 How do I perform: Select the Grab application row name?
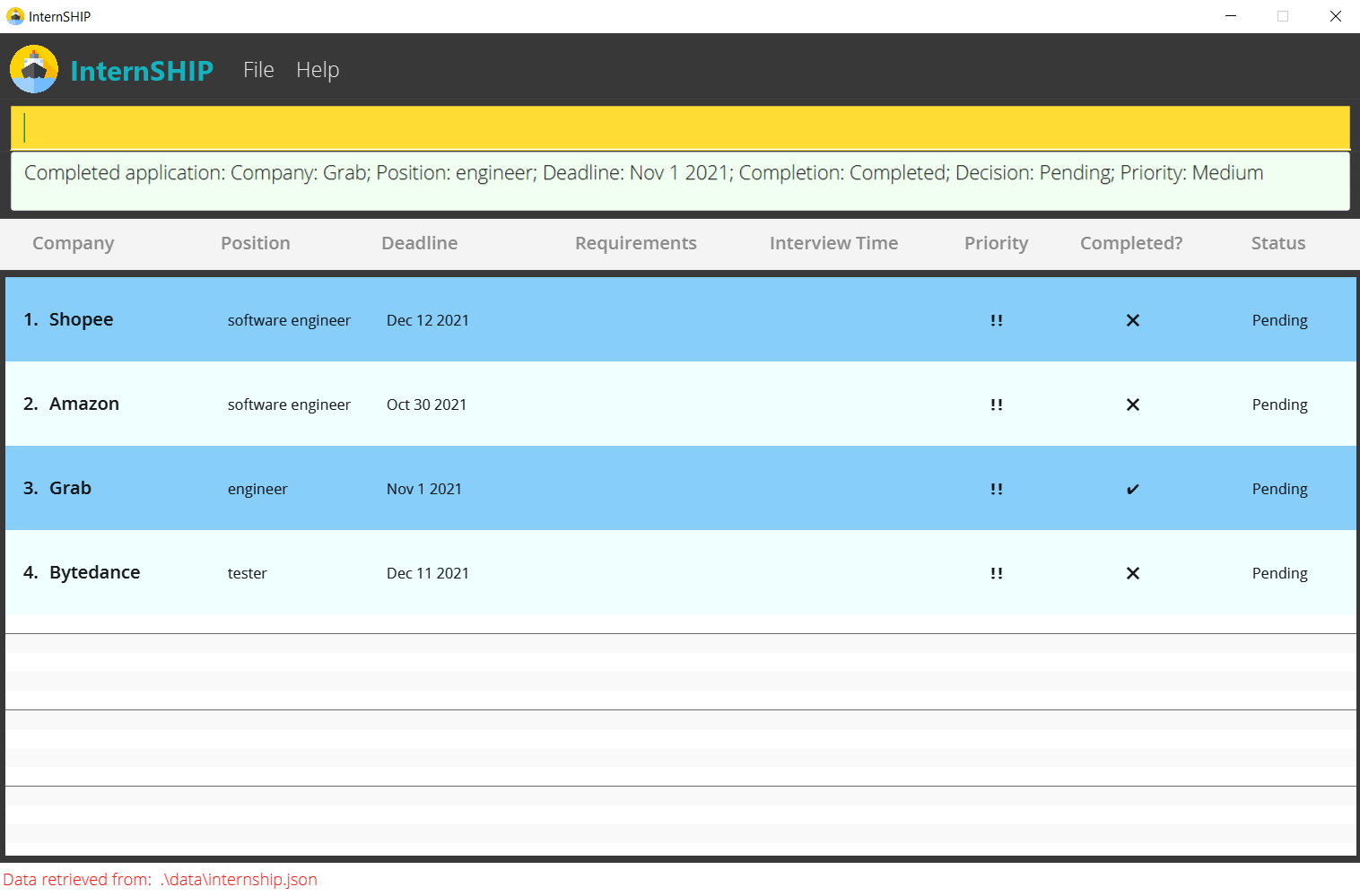pyautogui.click(x=71, y=488)
